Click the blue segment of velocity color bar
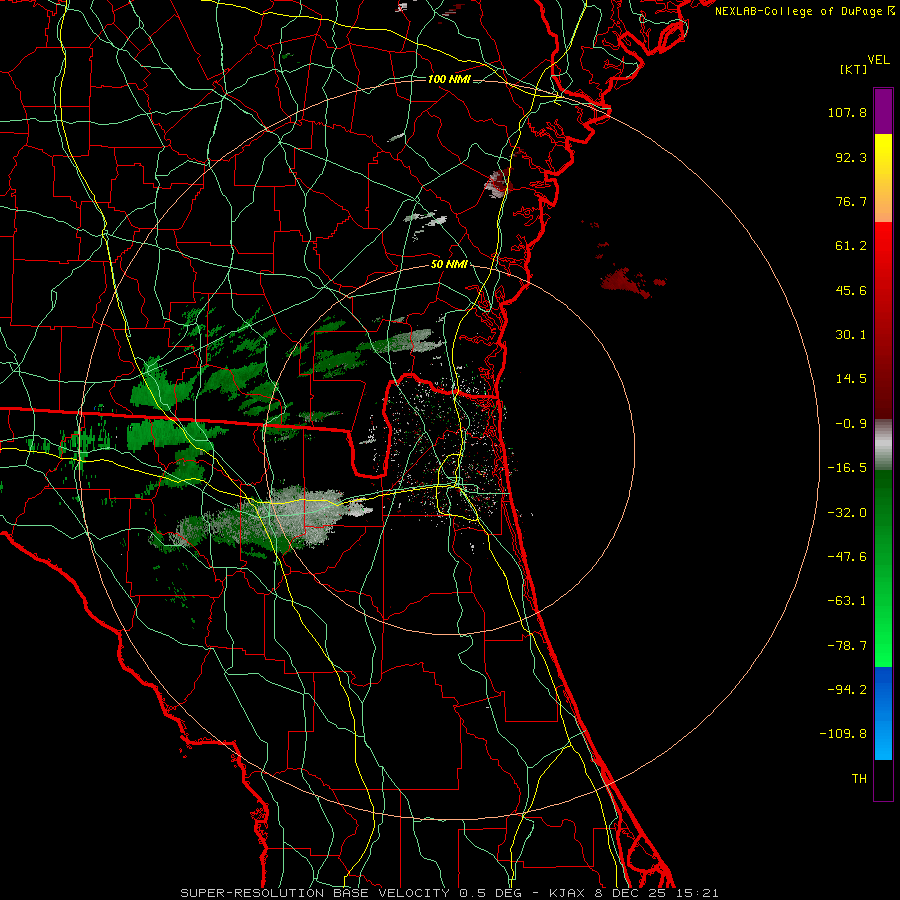 (x=883, y=713)
